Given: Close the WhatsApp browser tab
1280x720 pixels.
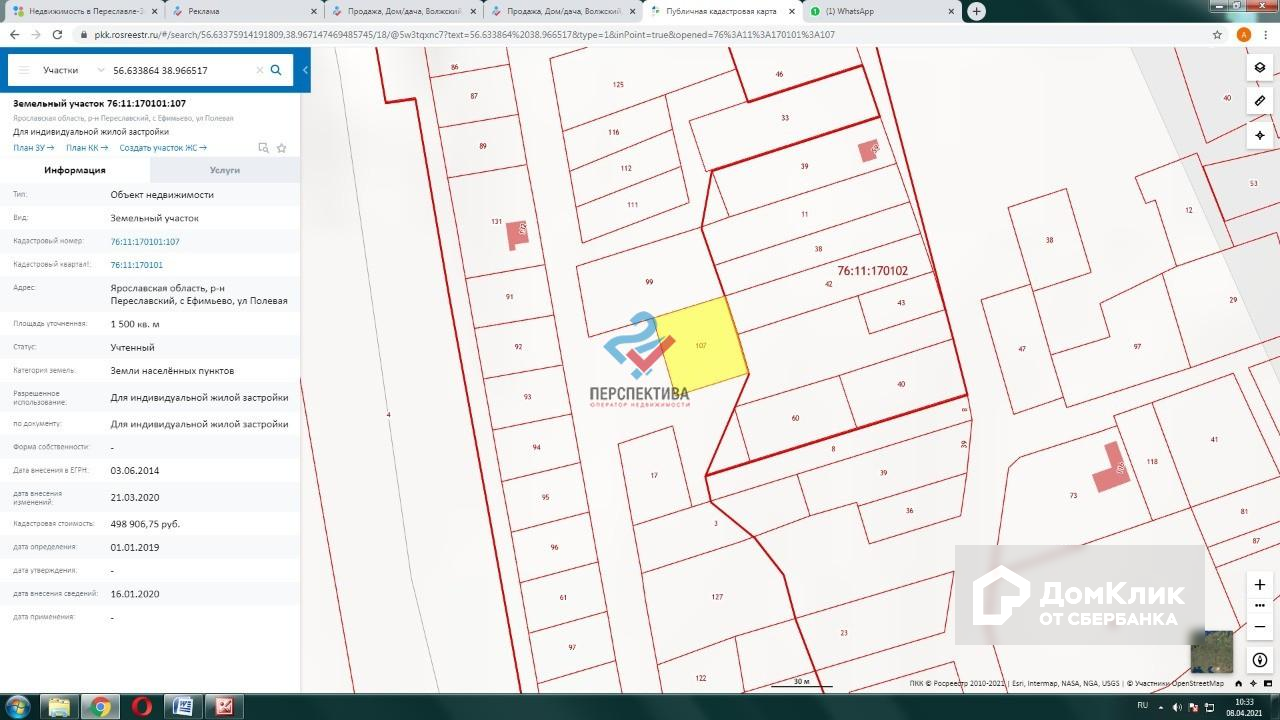Looking at the screenshot, I should (x=952, y=11).
